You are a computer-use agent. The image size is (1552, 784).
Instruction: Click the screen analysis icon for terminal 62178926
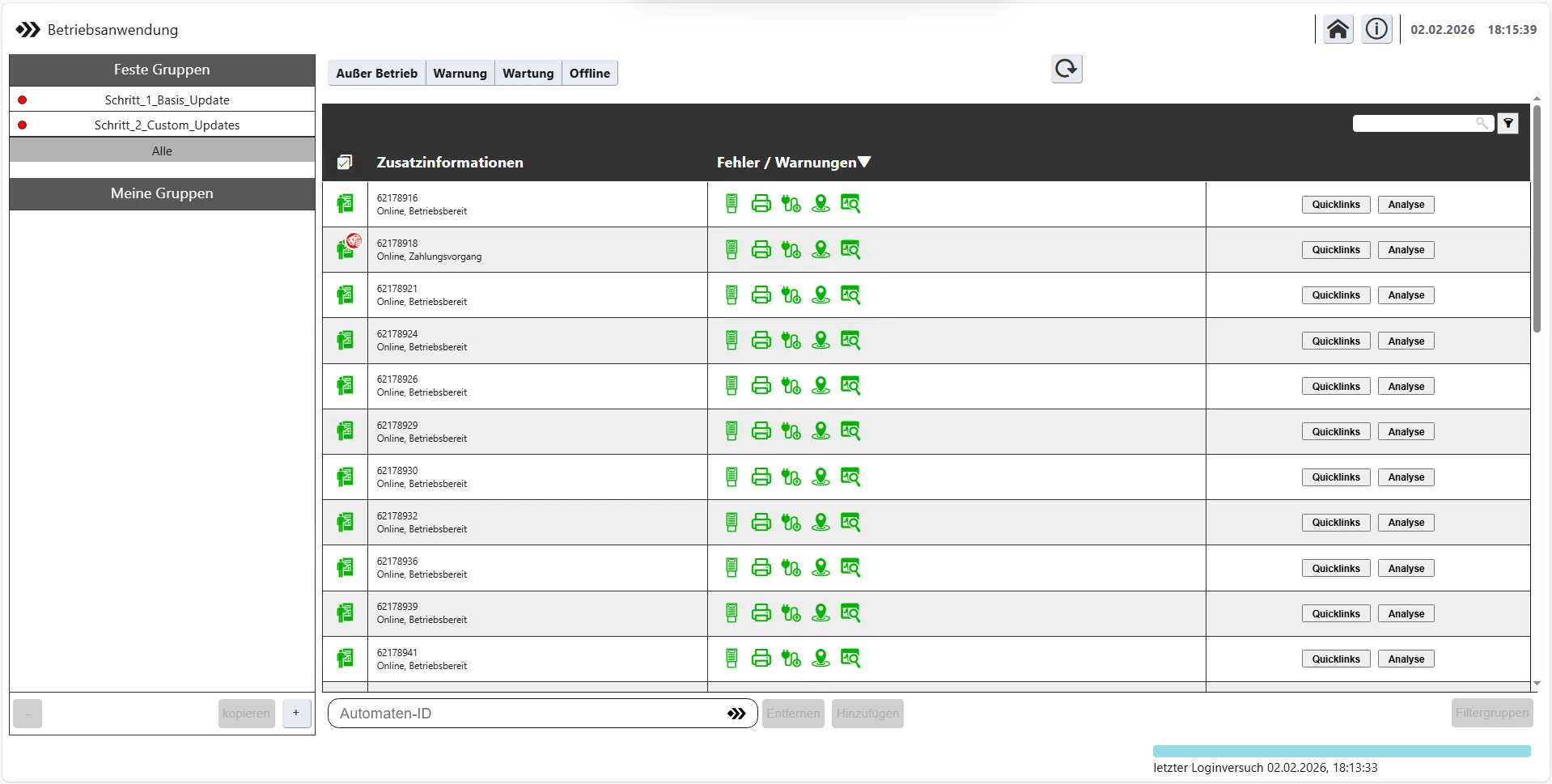[x=851, y=386]
